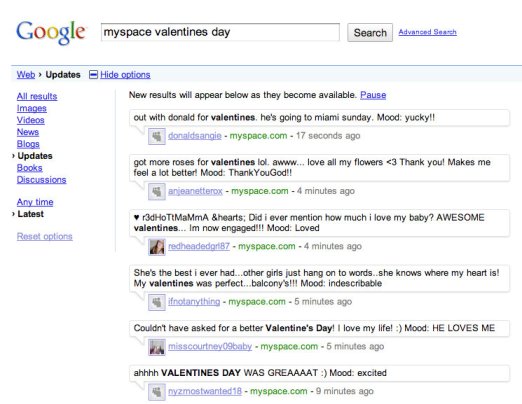The height and width of the screenshot is (404, 522).
Task: Click myspace.com next to anjeanetterox
Action: pyautogui.click(x=260, y=191)
